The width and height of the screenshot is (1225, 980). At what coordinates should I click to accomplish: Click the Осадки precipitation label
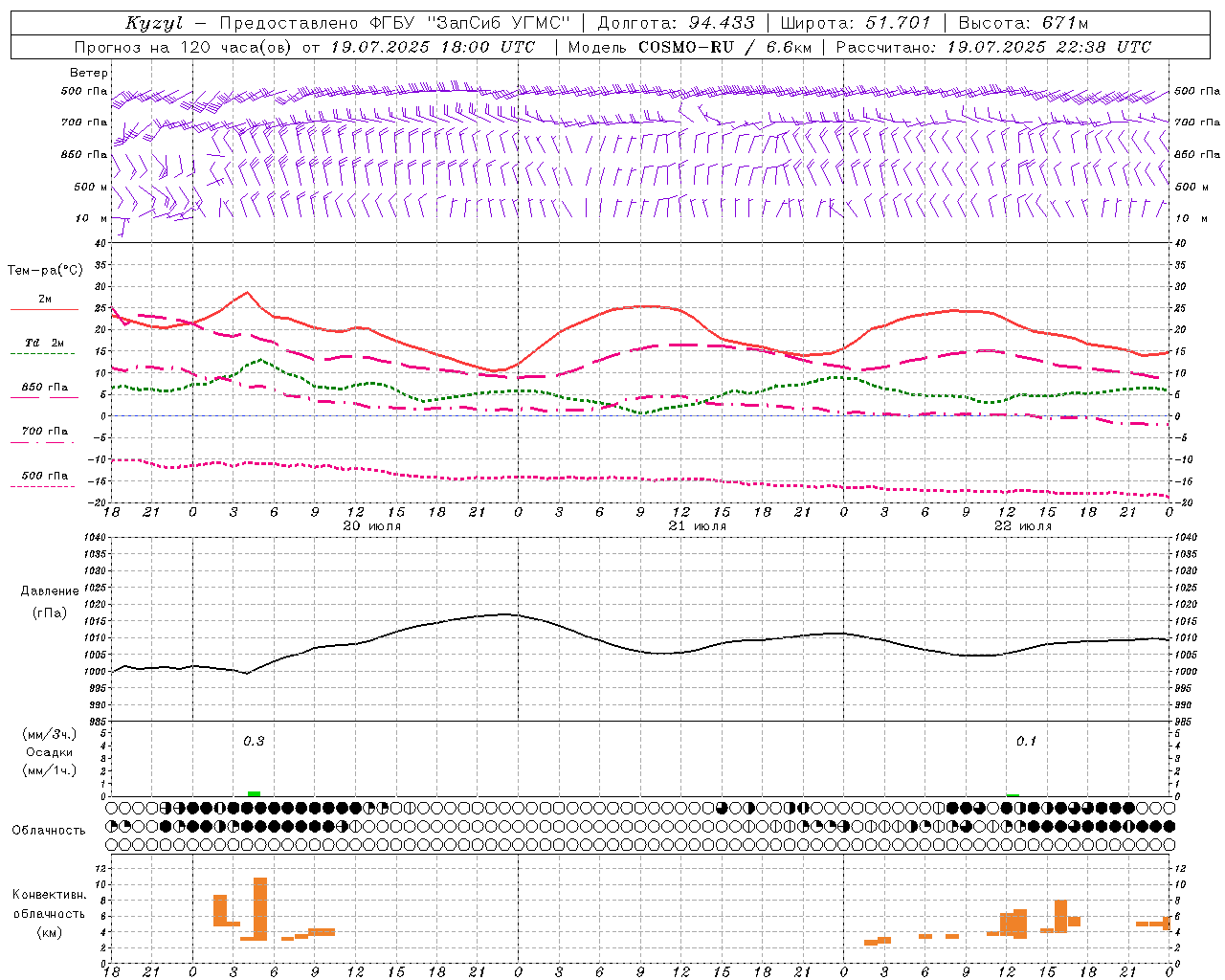point(50,752)
